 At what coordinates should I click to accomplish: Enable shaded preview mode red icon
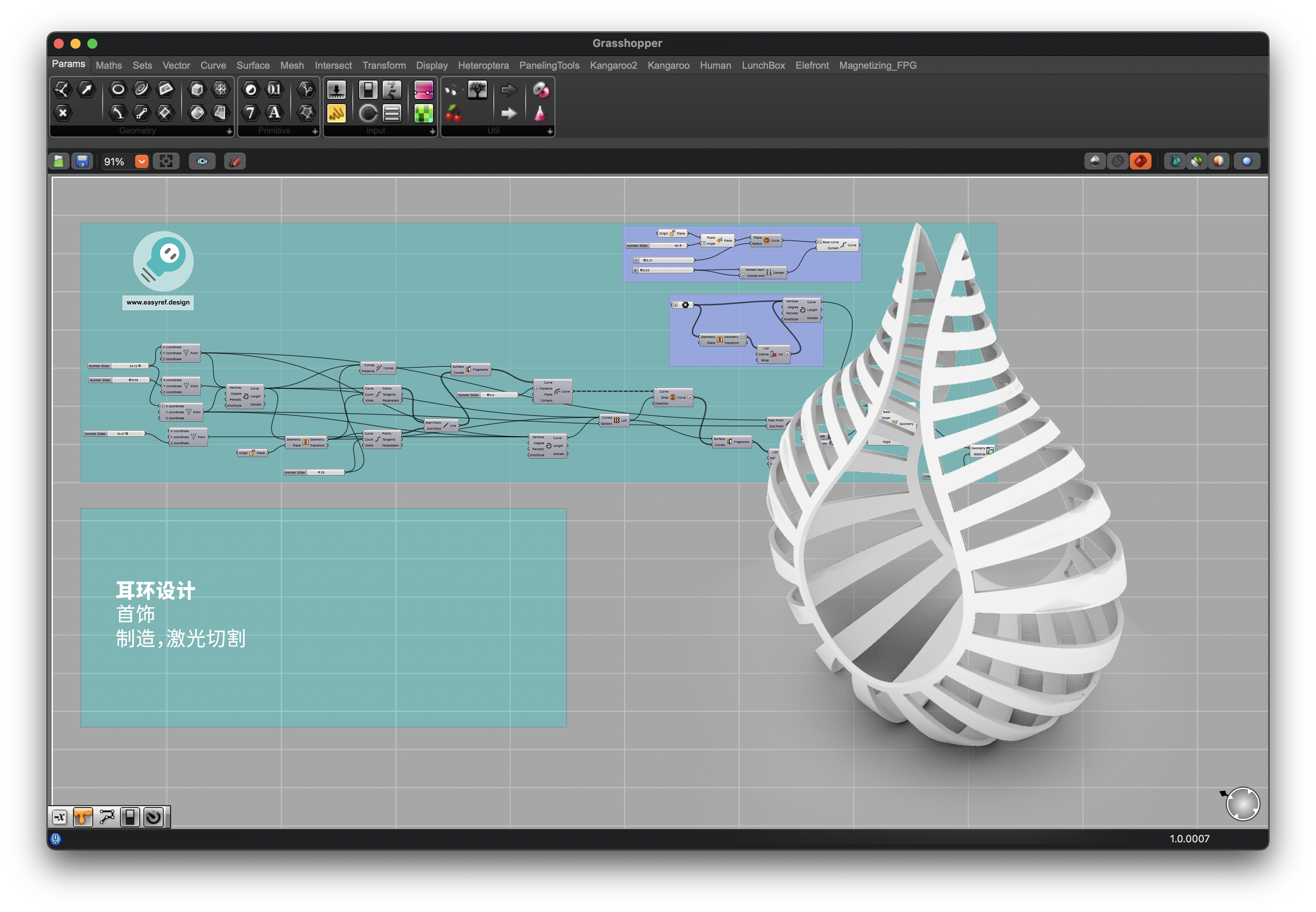click(x=1140, y=162)
